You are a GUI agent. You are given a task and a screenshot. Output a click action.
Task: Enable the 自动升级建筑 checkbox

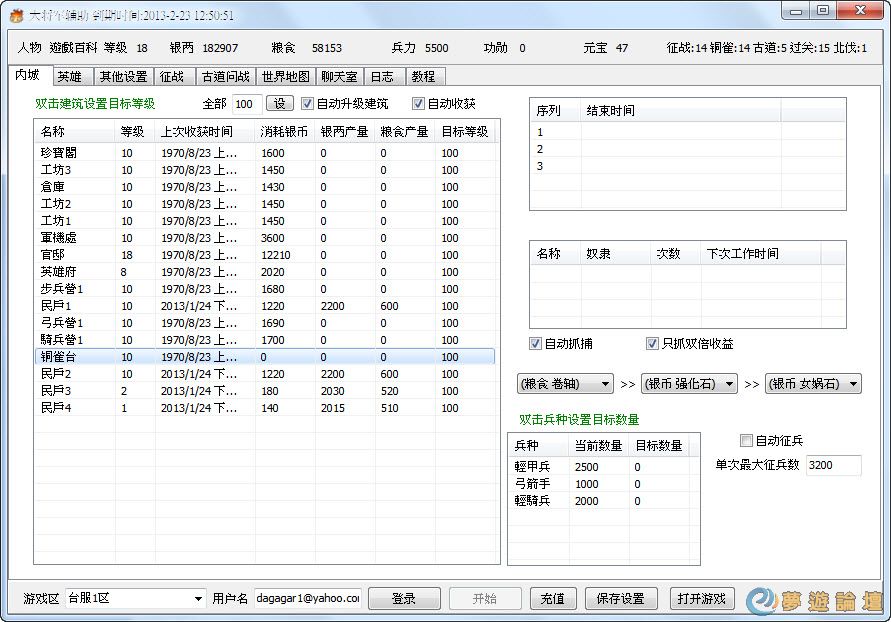click(x=307, y=104)
